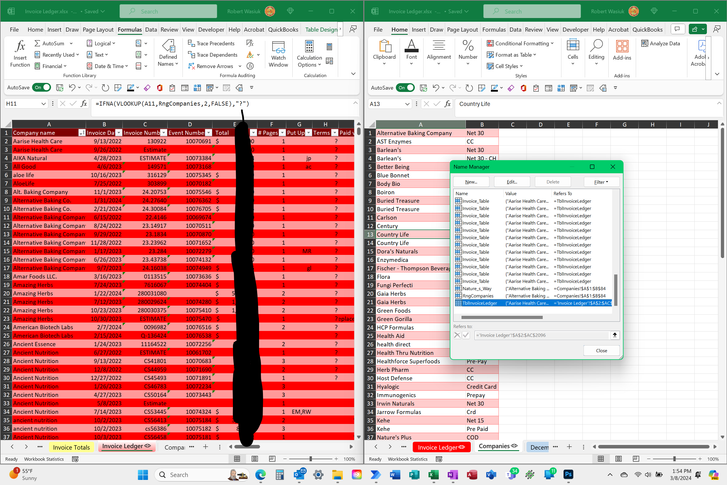The height and width of the screenshot is (485, 727).
Task: Trace Precedents in Formula Auditing
Action: pyautogui.click(x=211, y=43)
